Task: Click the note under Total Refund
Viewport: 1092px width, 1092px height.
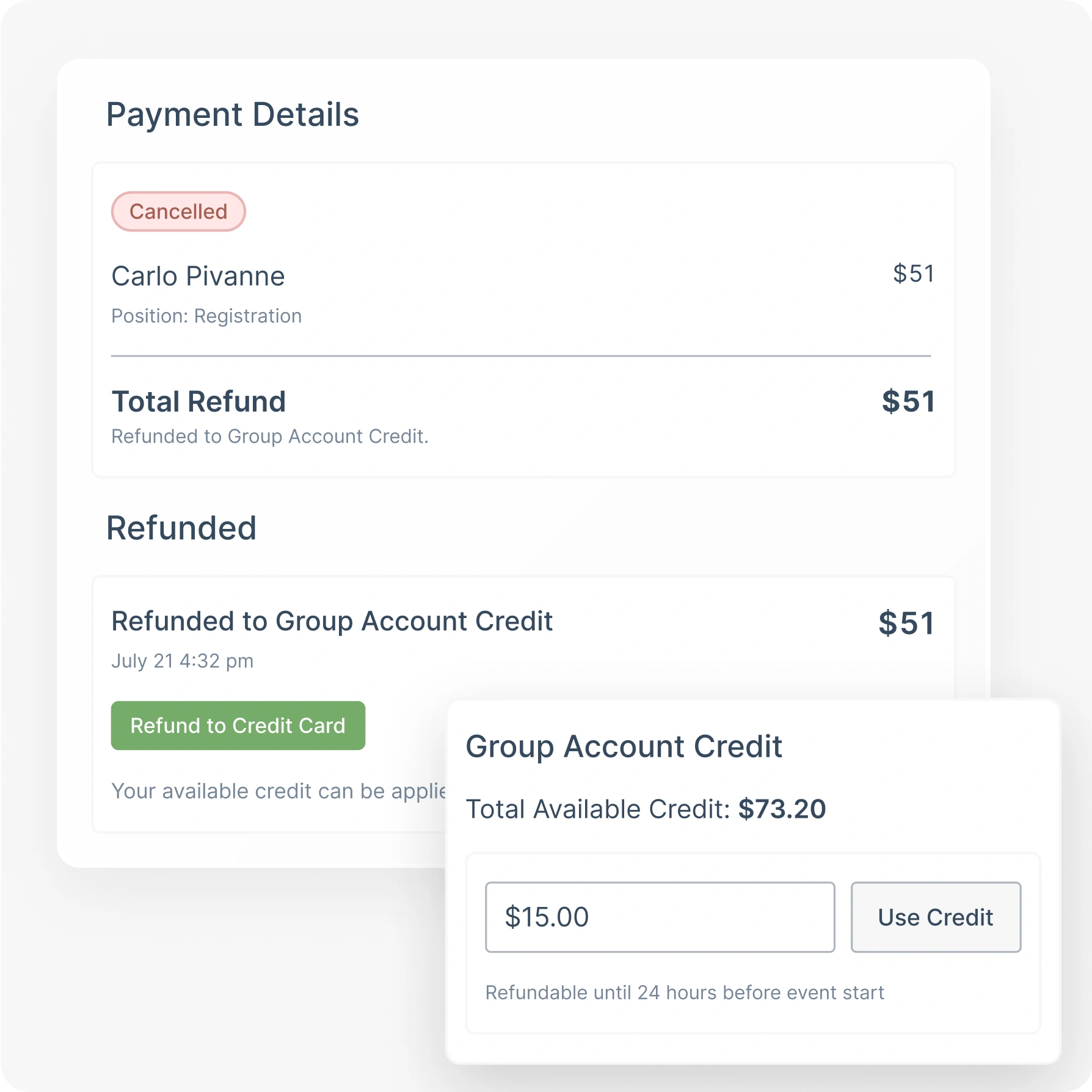Action: (x=270, y=437)
